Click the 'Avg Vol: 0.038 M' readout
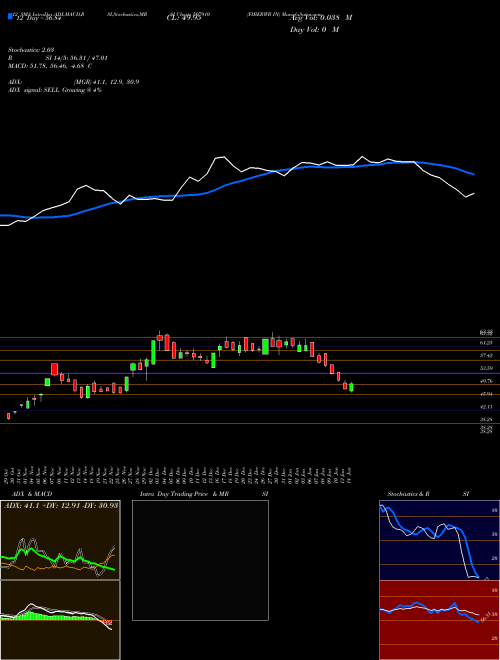500x660 pixels. coord(321,18)
